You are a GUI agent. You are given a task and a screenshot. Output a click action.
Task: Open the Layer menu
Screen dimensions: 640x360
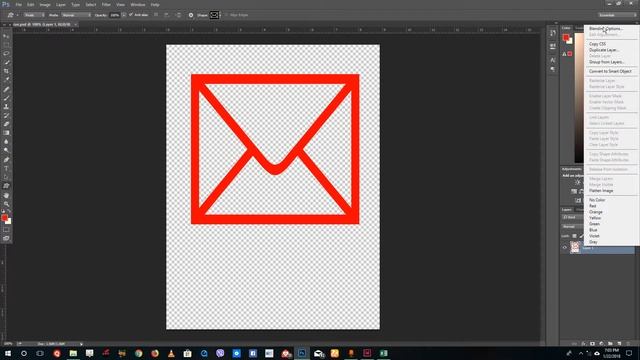click(x=61, y=4)
